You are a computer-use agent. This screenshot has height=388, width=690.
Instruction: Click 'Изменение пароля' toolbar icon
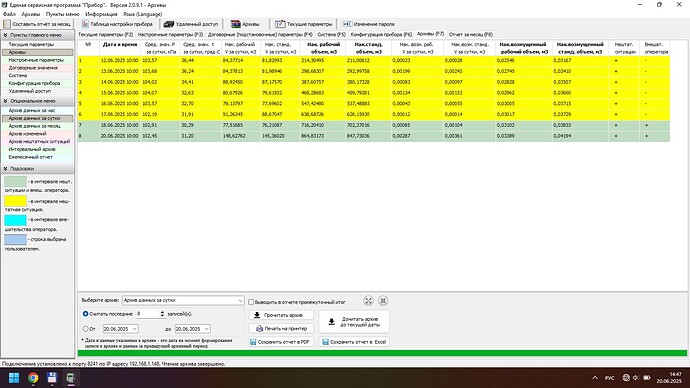[x=369, y=24]
